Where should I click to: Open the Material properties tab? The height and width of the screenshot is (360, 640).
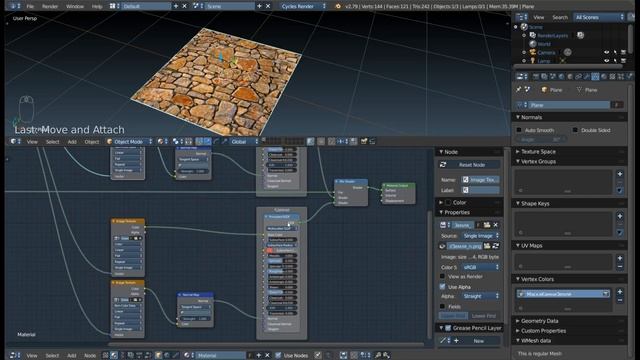[x=604, y=76]
